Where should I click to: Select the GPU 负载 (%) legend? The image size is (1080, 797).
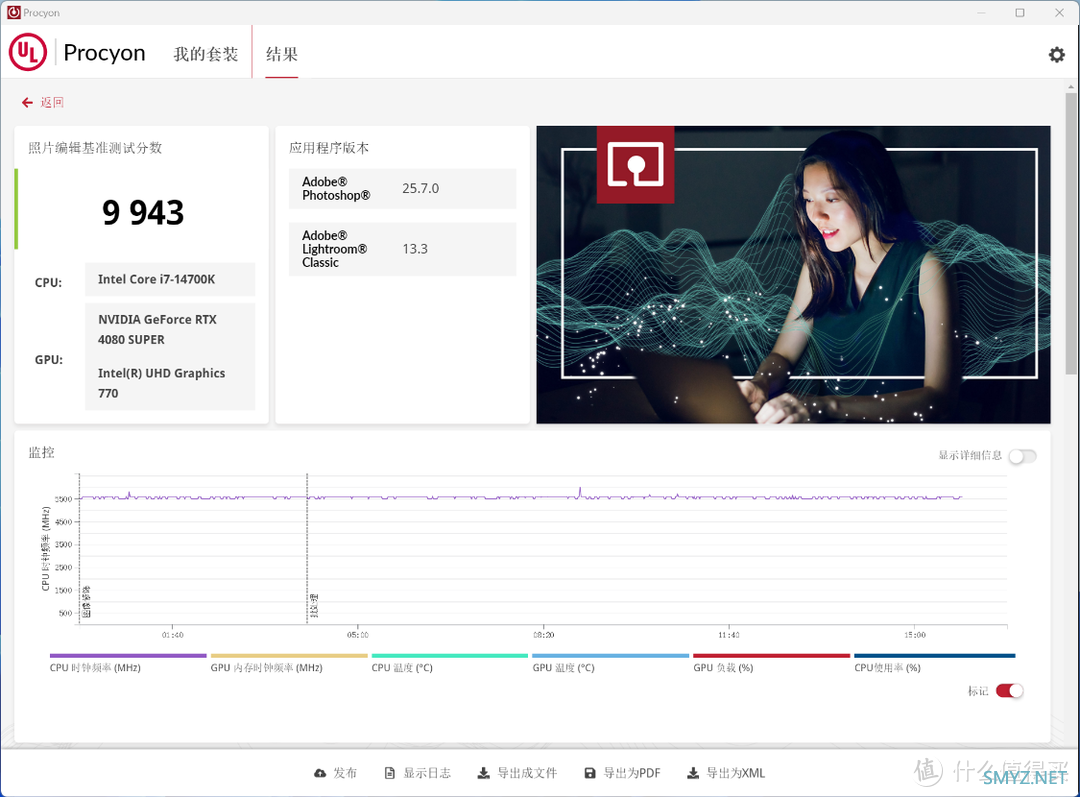(x=771, y=663)
